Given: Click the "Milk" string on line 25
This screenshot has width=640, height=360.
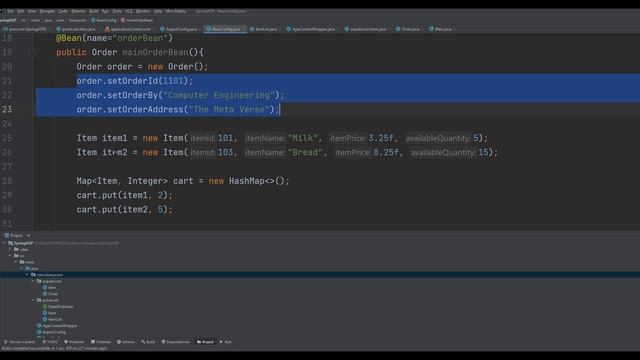Looking at the screenshot, I should point(303,138).
